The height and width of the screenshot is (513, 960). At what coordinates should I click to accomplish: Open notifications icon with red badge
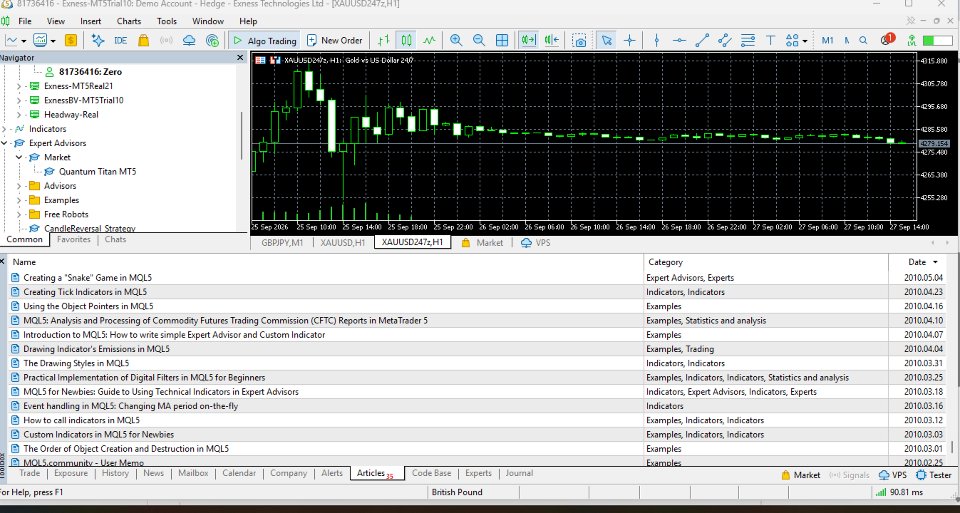click(x=887, y=40)
